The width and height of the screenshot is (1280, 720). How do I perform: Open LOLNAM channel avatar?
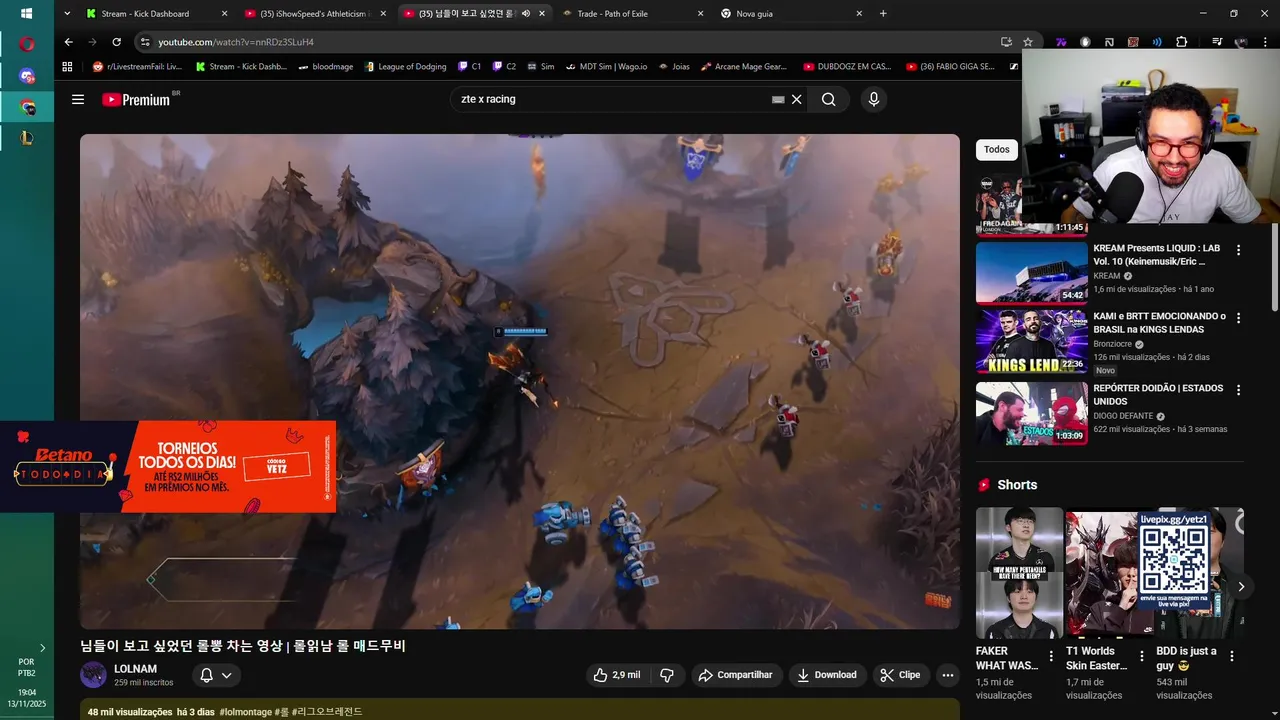point(93,675)
